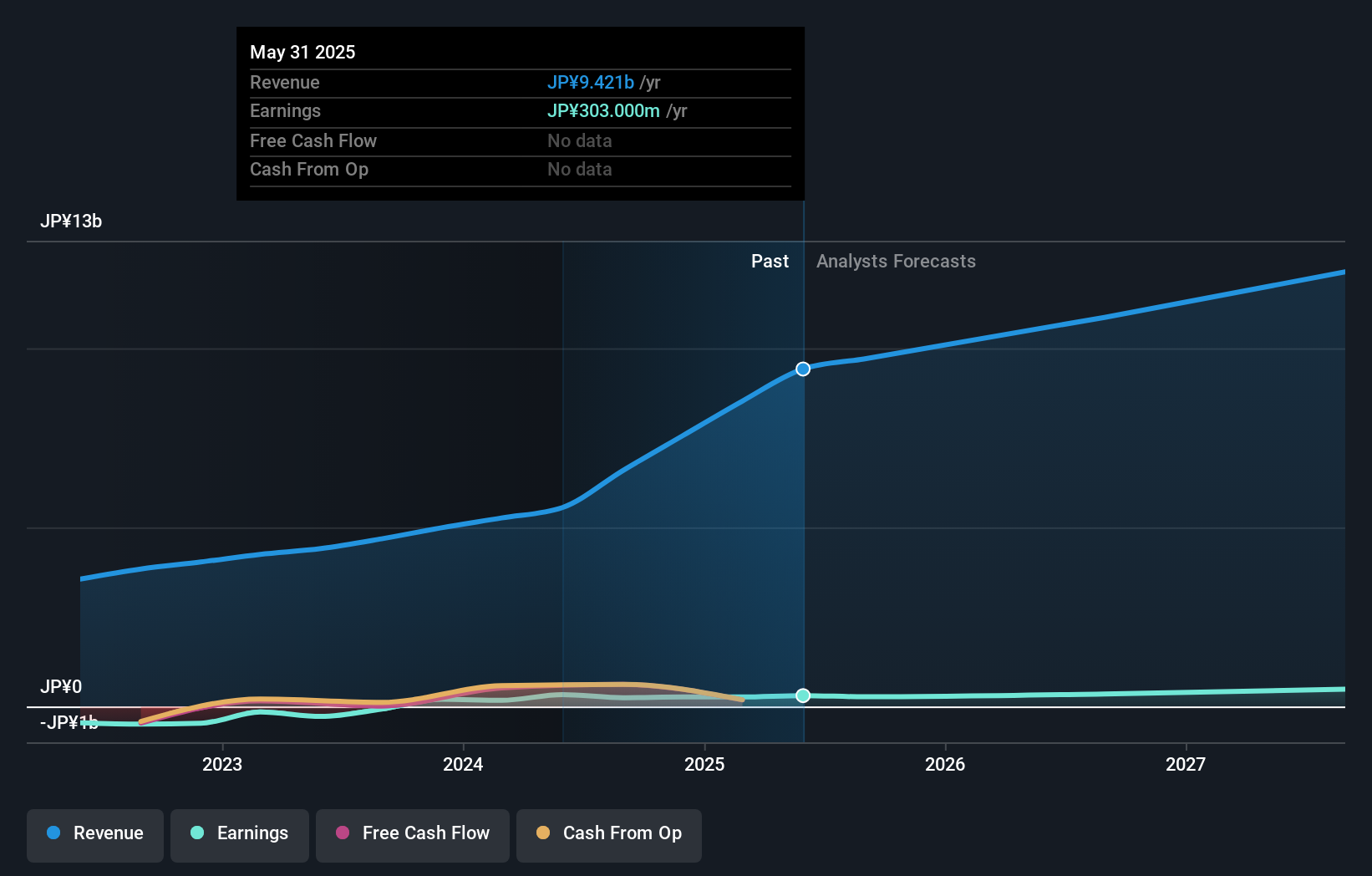Screen dimensions: 1372x876
Task: Click the blue Revenue legend dot
Action: point(53,833)
